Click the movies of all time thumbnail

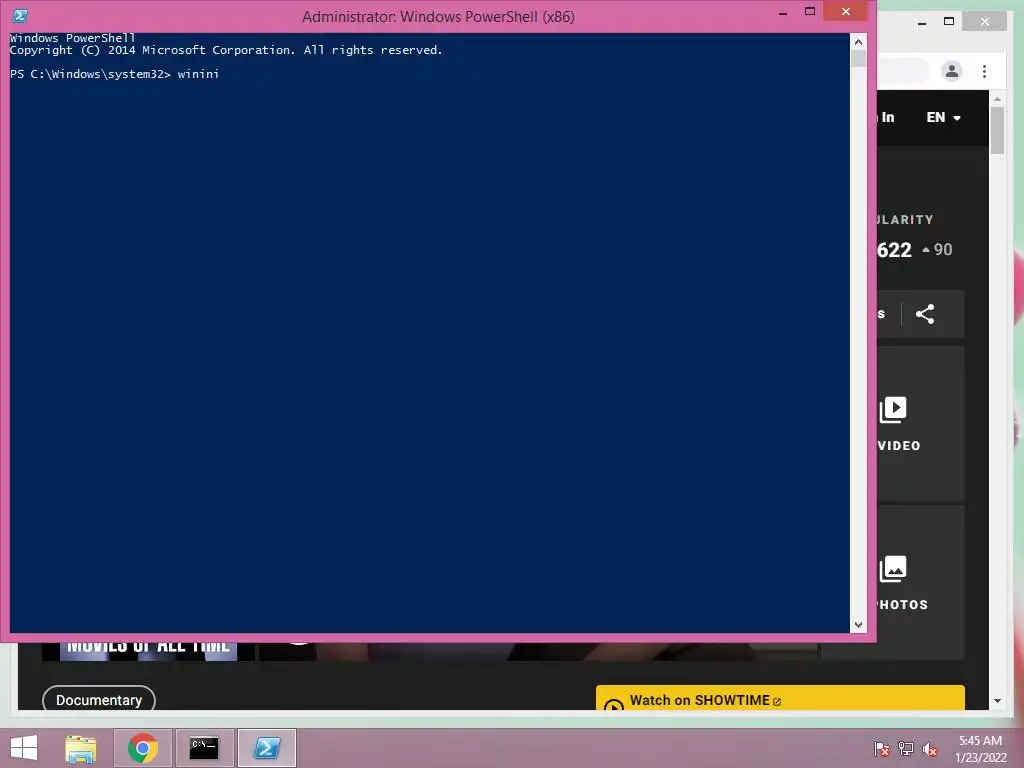click(148, 651)
